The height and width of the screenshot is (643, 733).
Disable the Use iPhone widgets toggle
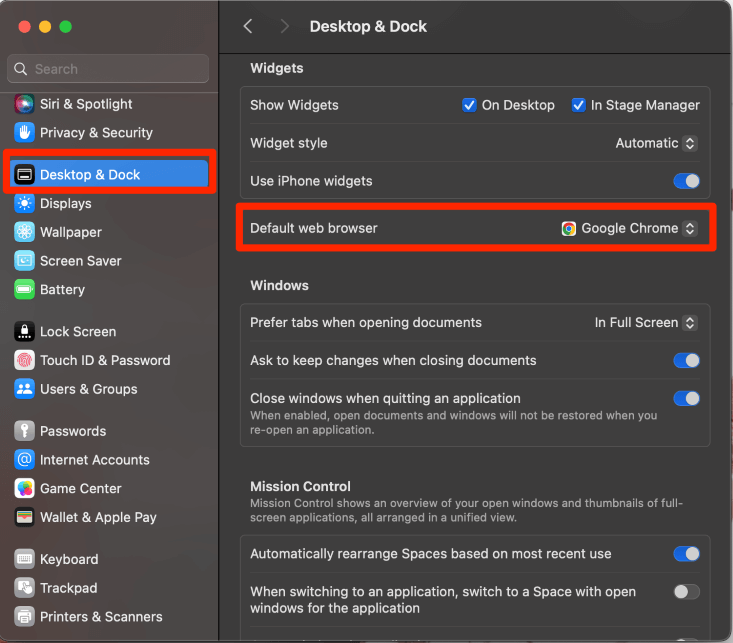tap(686, 181)
